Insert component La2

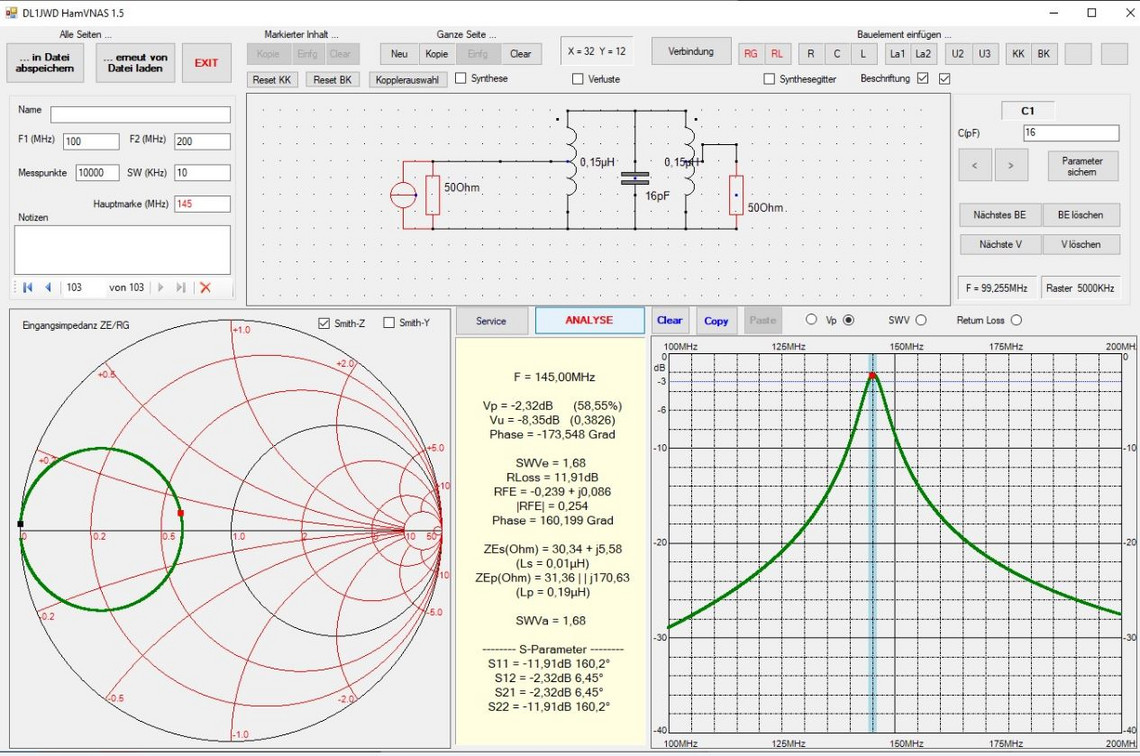point(923,54)
